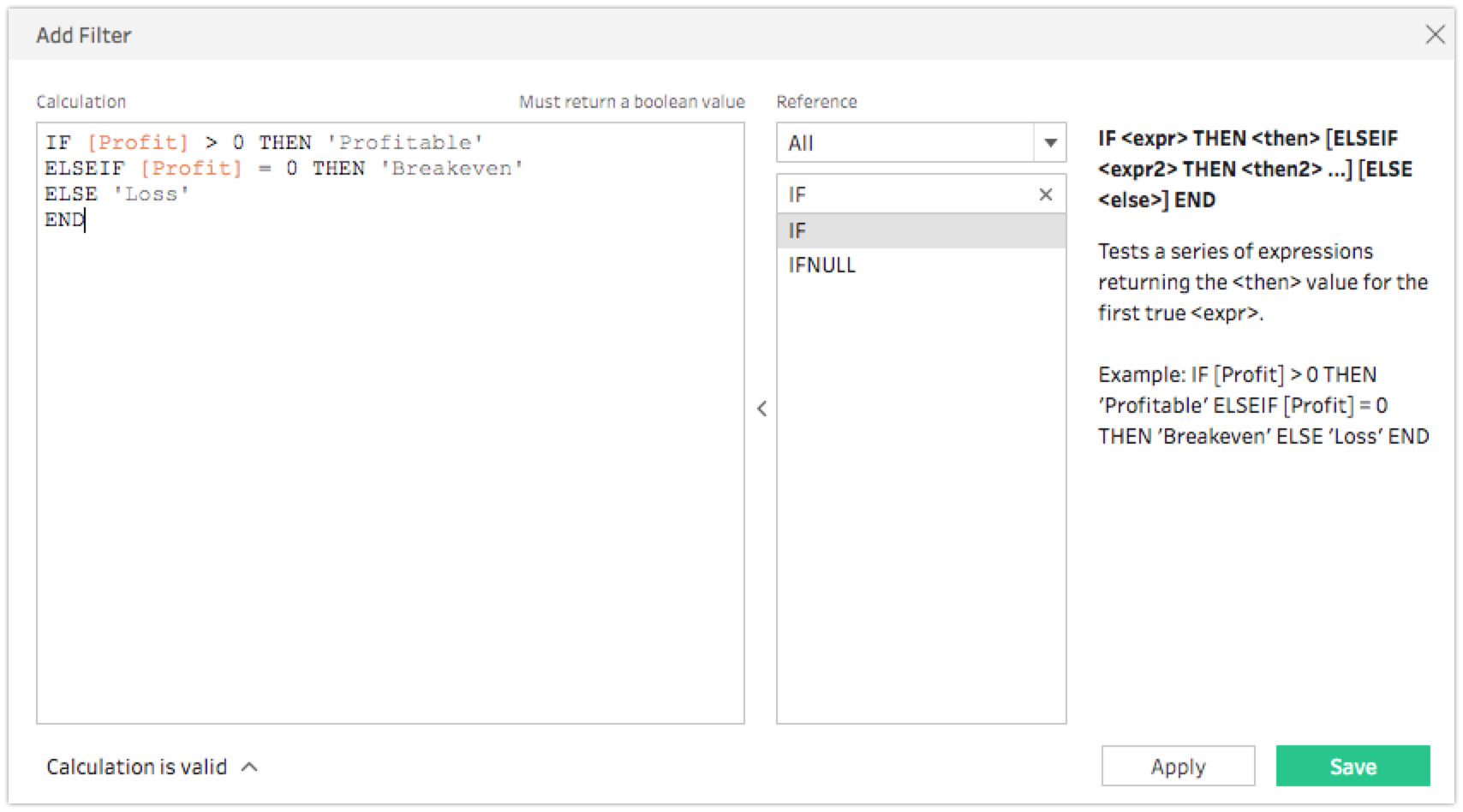Click the Reference label above the dropdown
The width and height of the screenshot is (1463, 812).
point(816,101)
